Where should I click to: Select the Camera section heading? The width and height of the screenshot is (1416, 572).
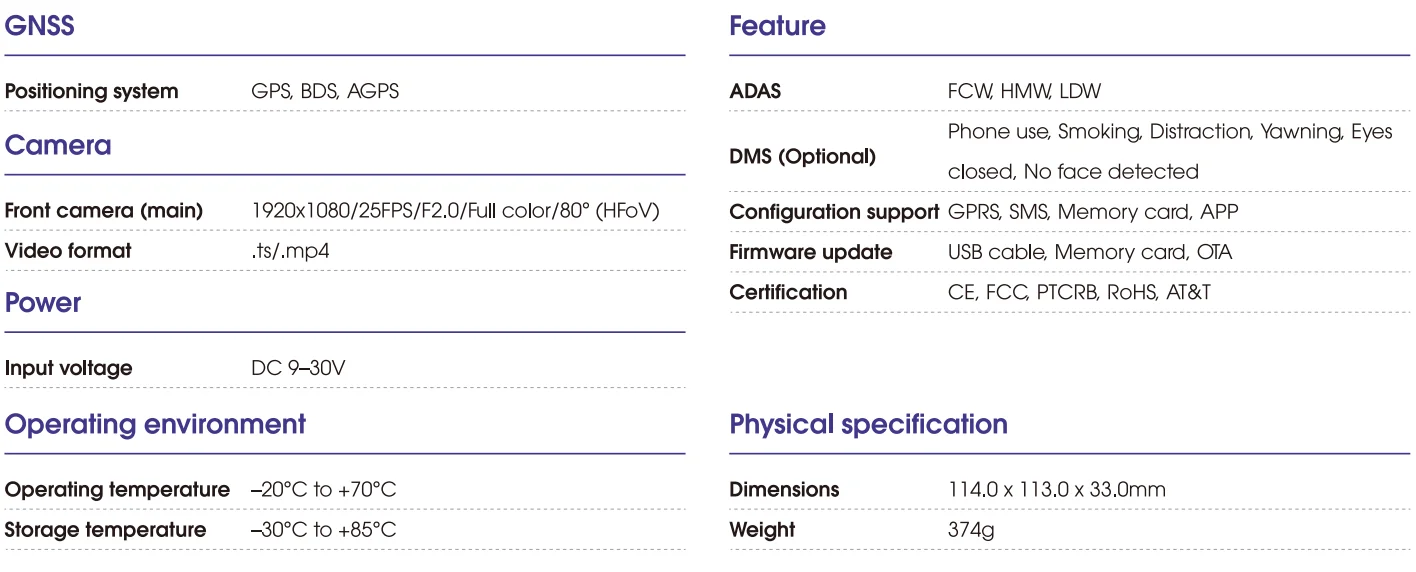pyautogui.click(x=58, y=146)
